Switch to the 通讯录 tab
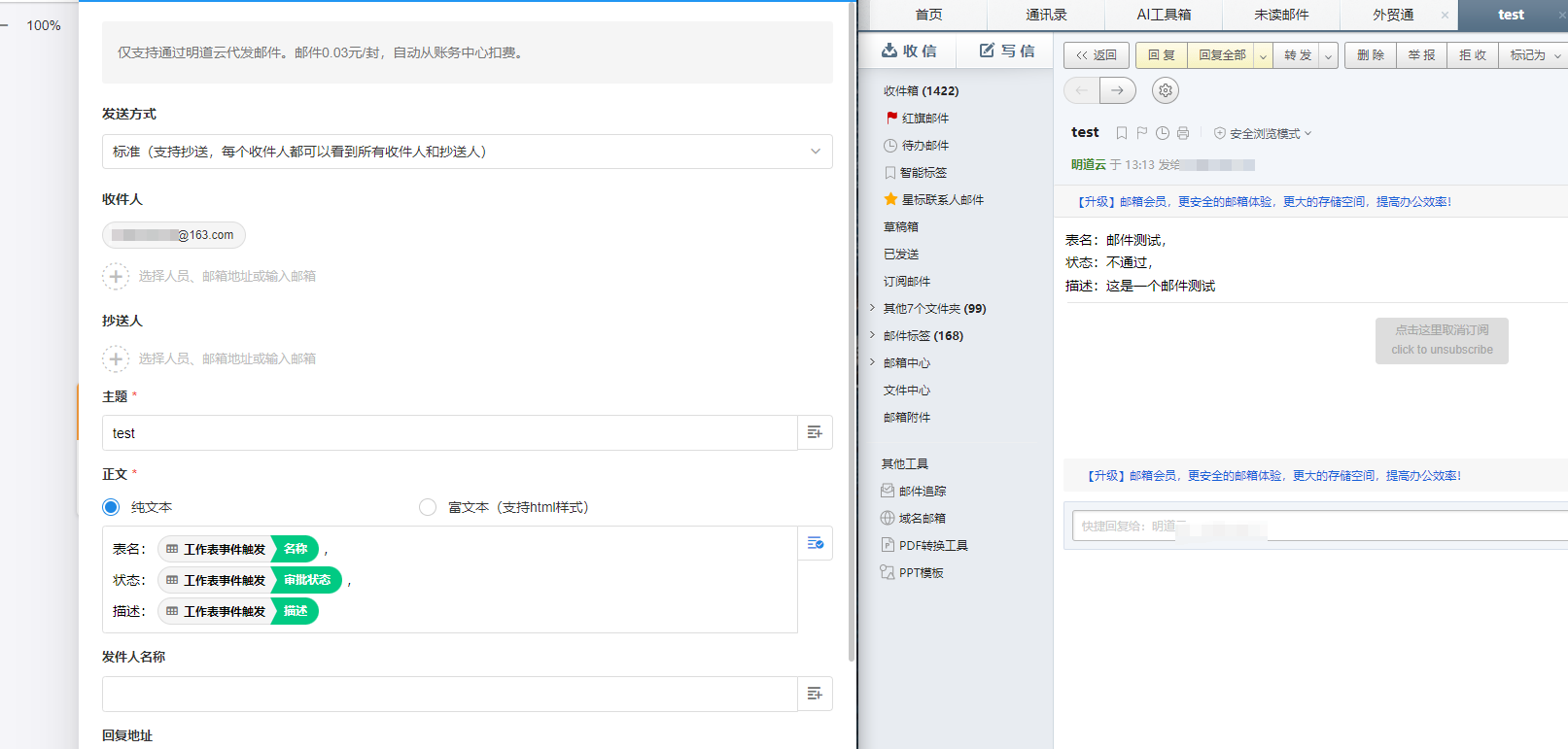 coord(1045,15)
